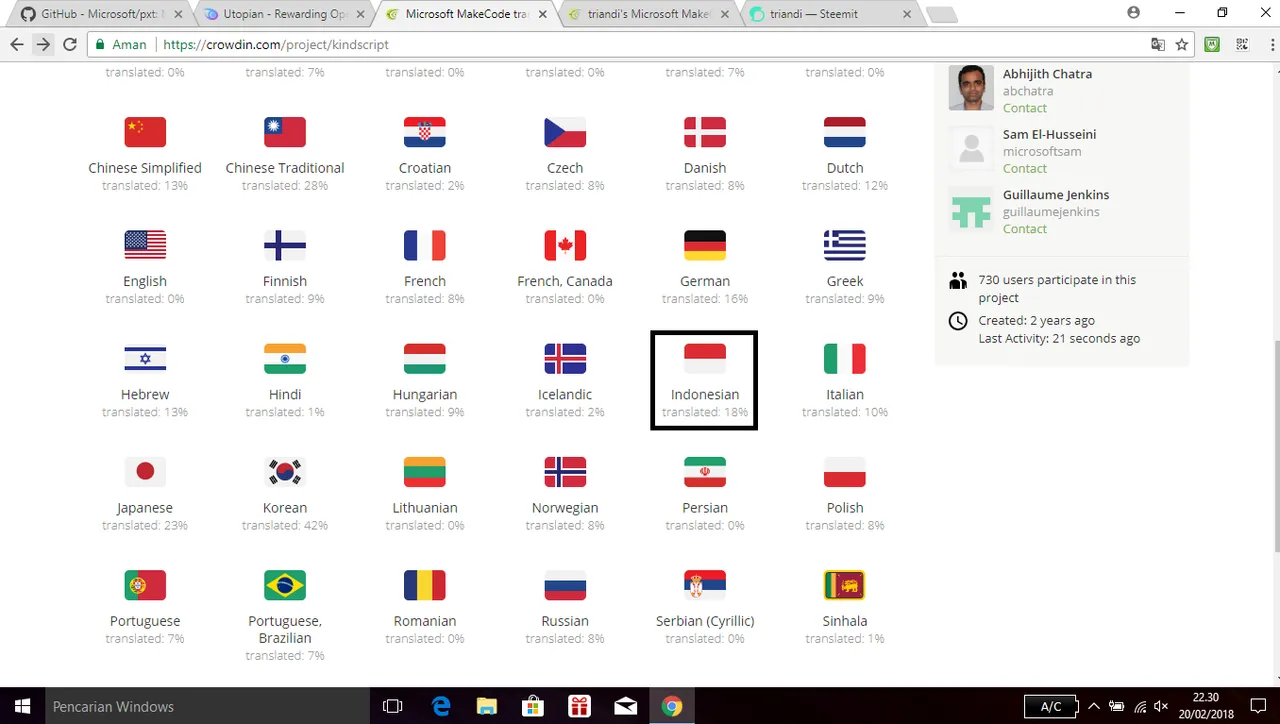Screen dimensions: 1280x724
Task: Click the browser reload button
Action: point(70,44)
